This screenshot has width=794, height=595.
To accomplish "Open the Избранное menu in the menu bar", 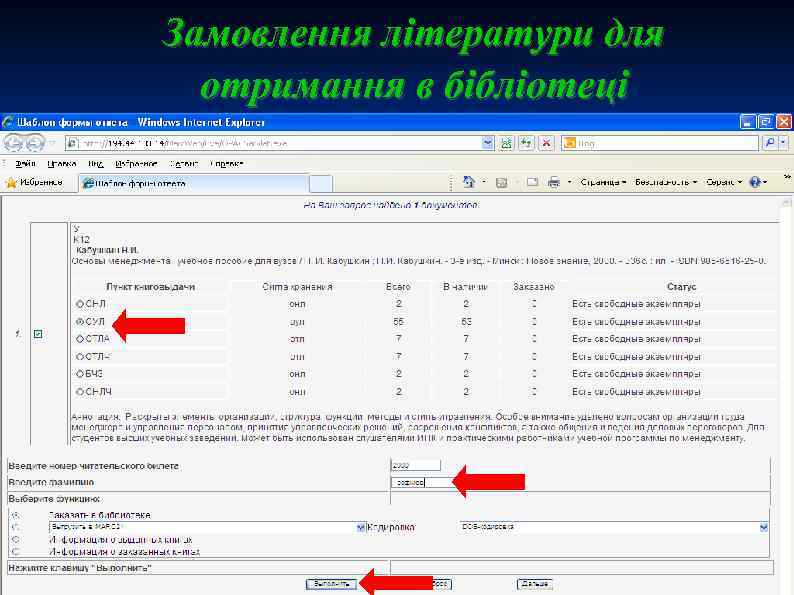I will coord(136,164).
